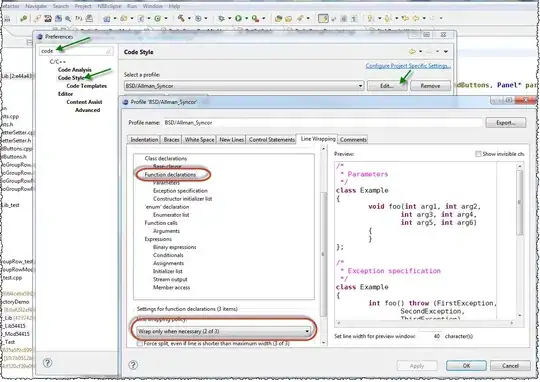Viewport: 540px width, 382px height.
Task: Enable Show invisible characters checkbox
Action: (478, 154)
